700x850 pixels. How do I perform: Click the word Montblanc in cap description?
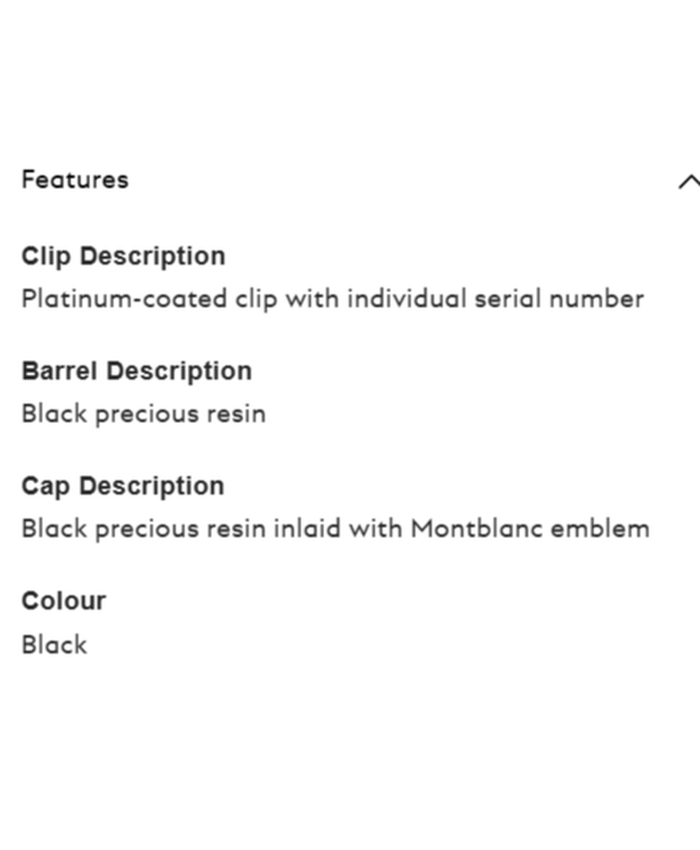coord(470,529)
